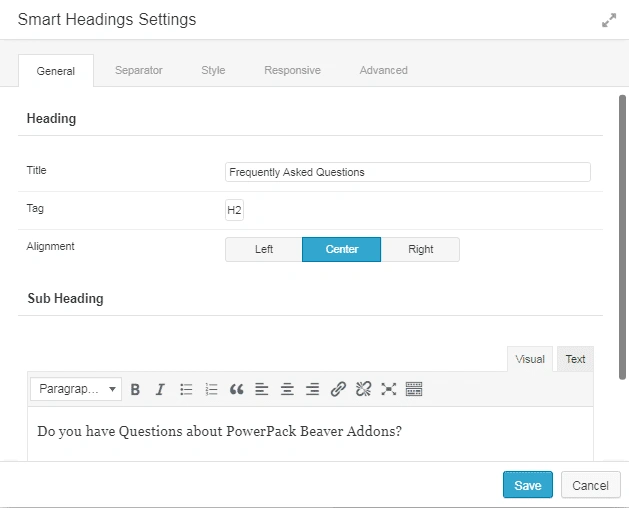The height and width of the screenshot is (508, 629).
Task: Open the Responsive tab
Action: pos(292,70)
